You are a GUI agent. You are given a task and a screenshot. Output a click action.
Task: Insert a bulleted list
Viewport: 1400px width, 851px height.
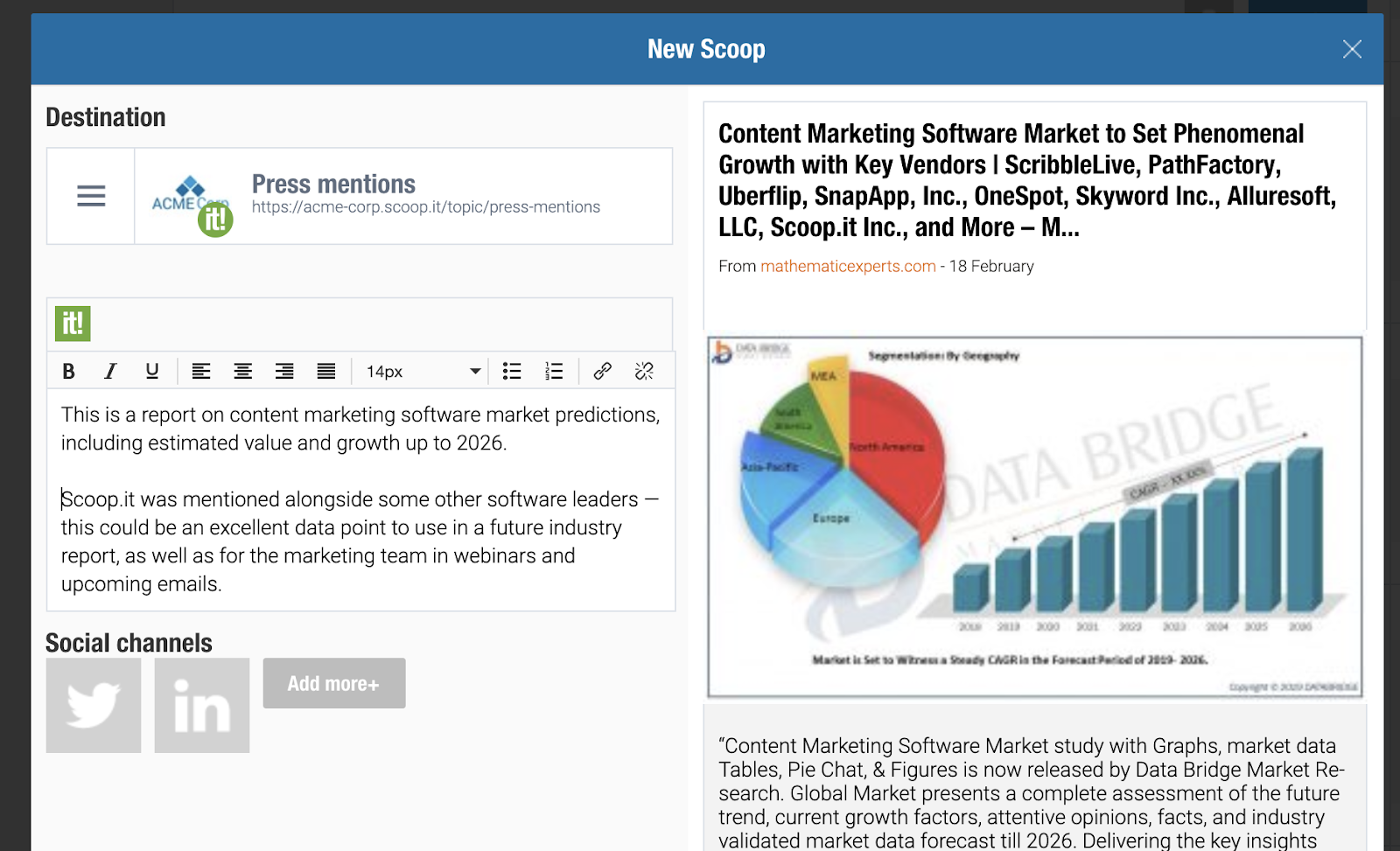pyautogui.click(x=512, y=372)
